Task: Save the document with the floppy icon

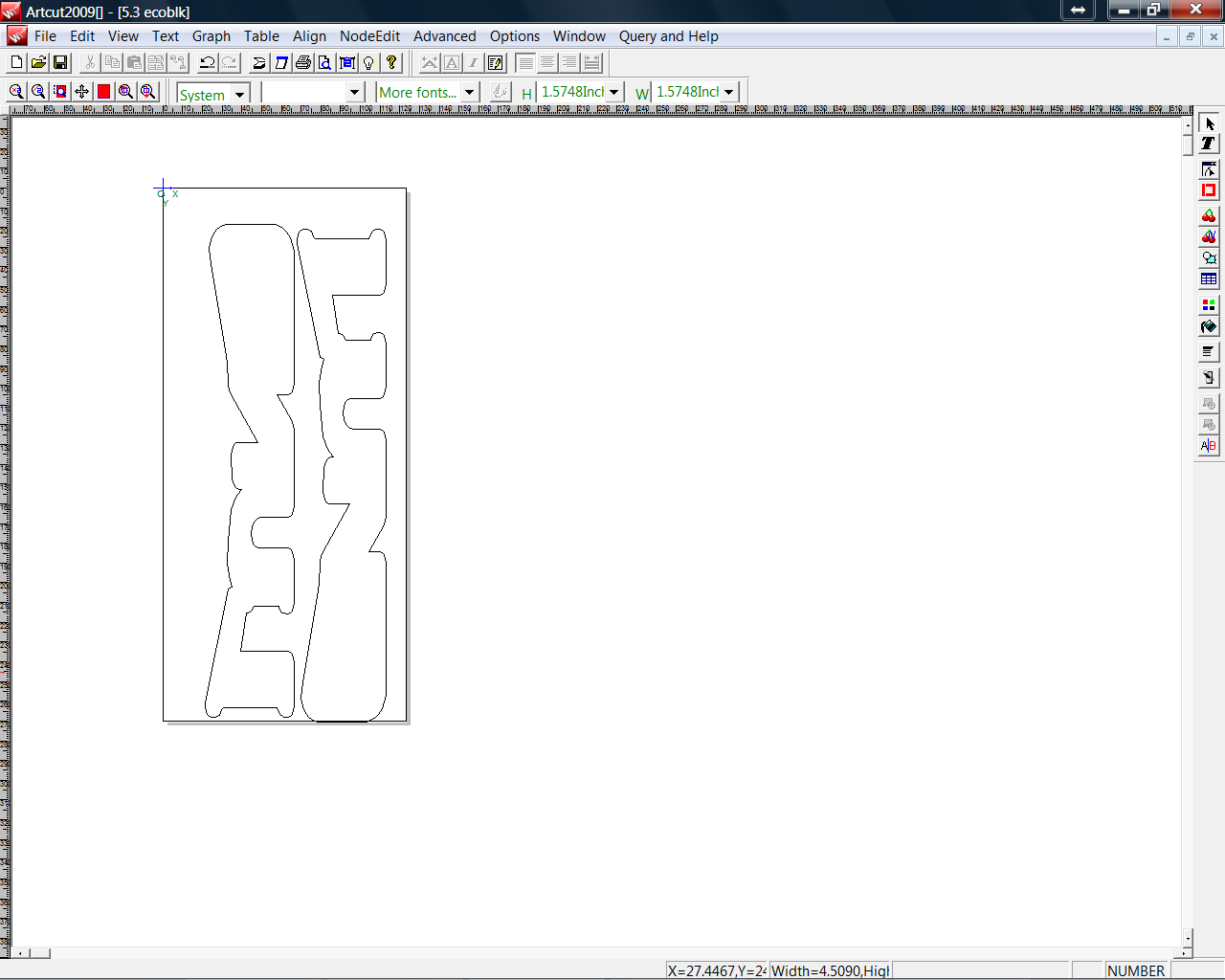Action: coord(60,62)
